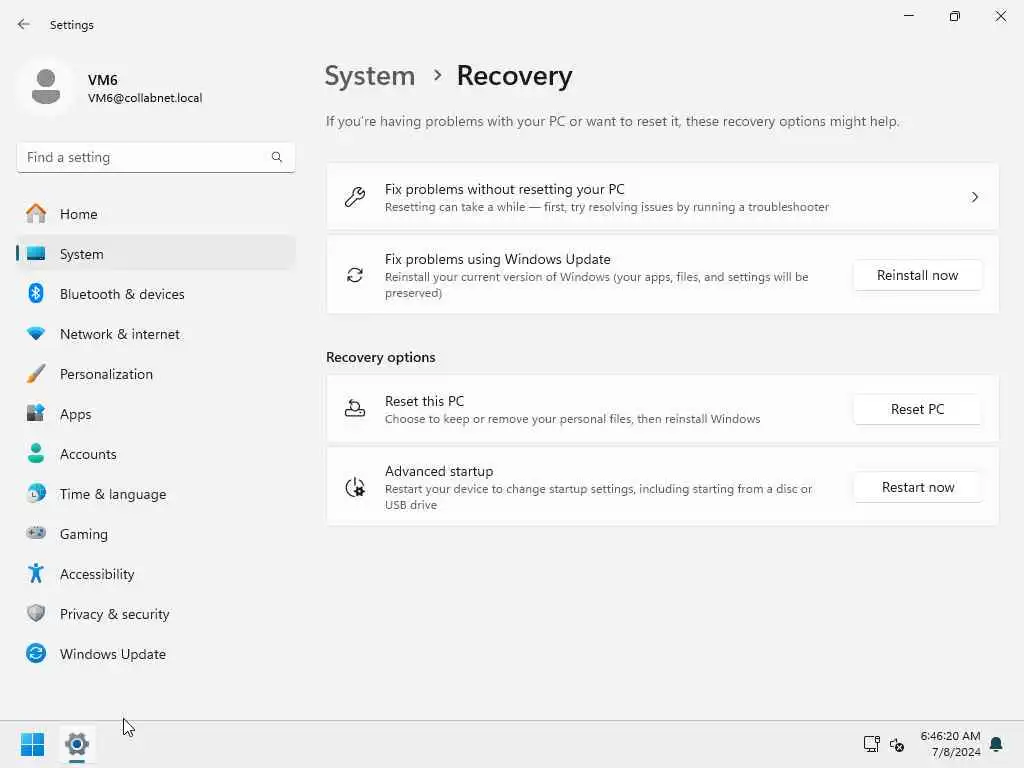Open the Apps settings
The image size is (1024, 768).
155,413
